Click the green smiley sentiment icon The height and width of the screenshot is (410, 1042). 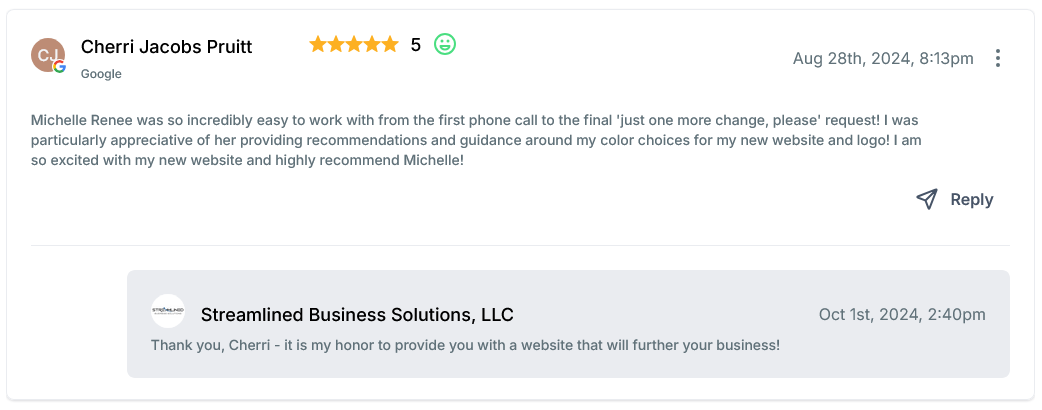click(x=445, y=44)
